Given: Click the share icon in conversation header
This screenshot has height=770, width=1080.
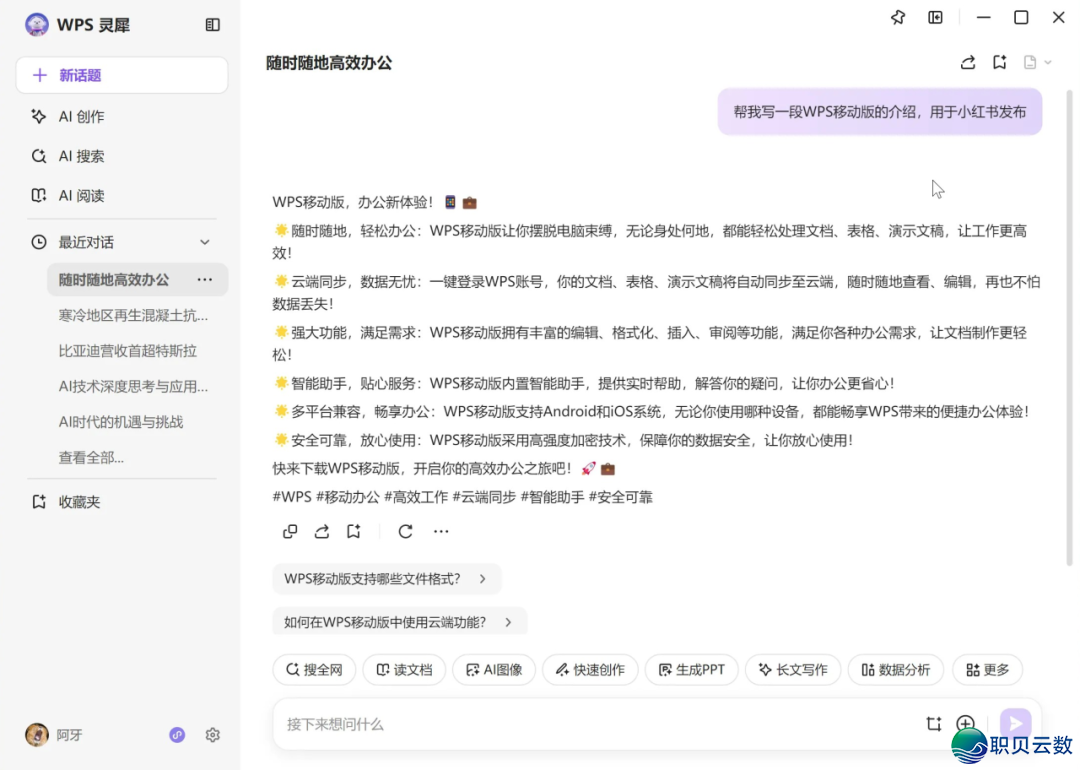Looking at the screenshot, I should pyautogui.click(x=967, y=63).
